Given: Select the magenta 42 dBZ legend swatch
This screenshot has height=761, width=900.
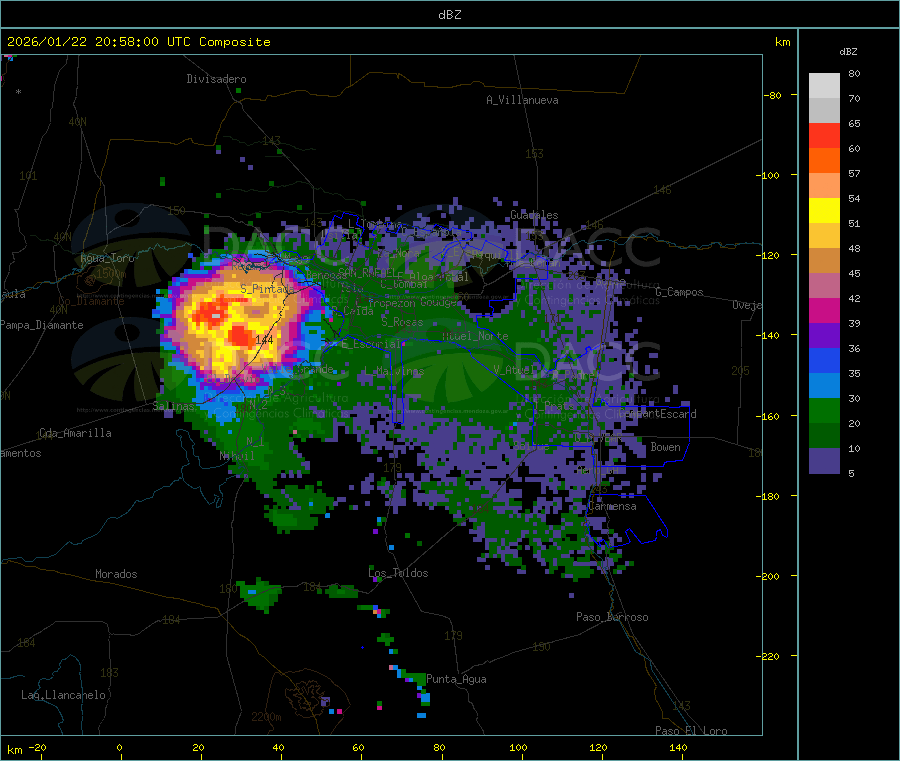Looking at the screenshot, I should pyautogui.click(x=824, y=310).
